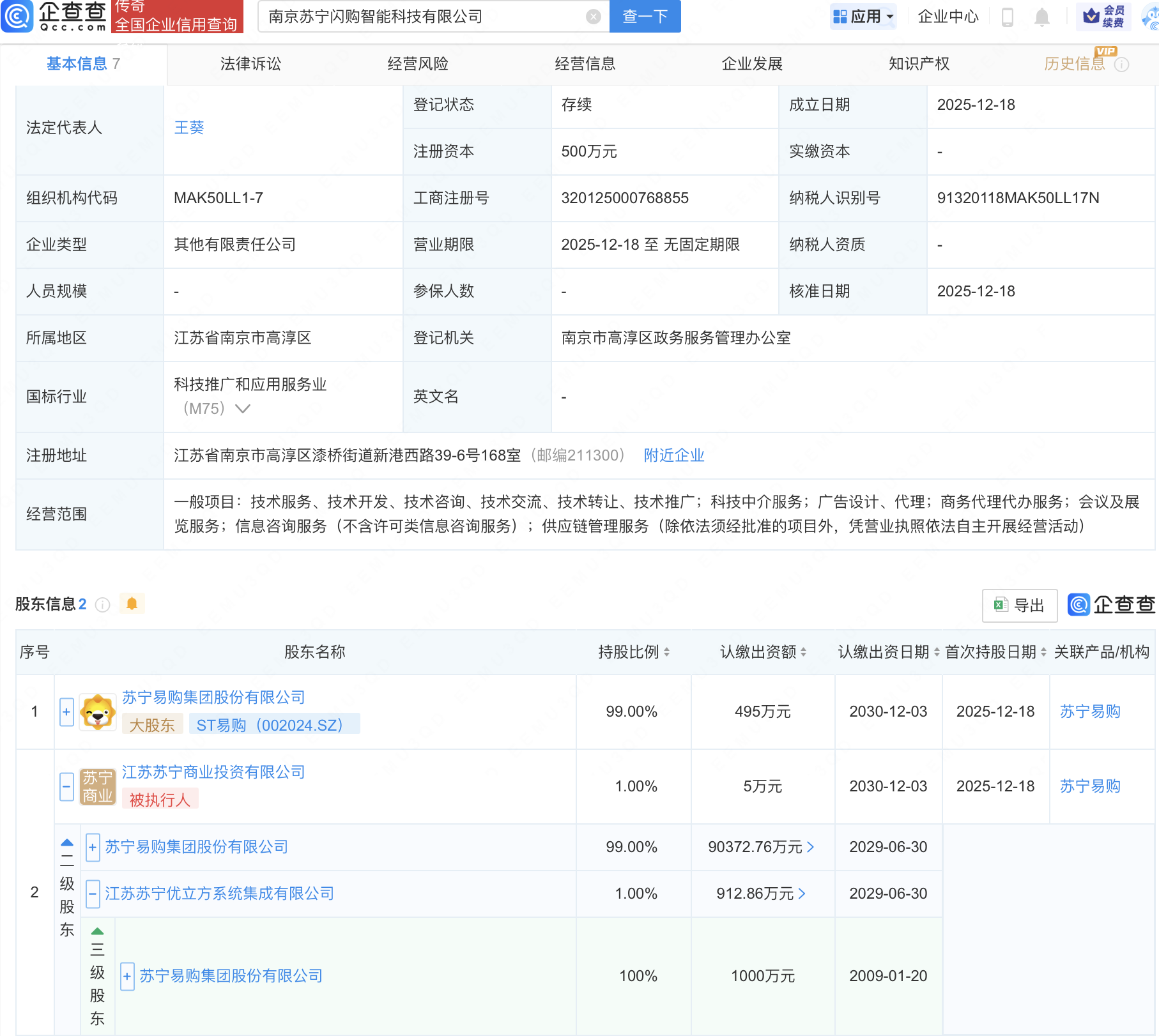This screenshot has height=1036, width=1159.
Task: Switch to the 知识产权 tab
Action: (x=918, y=63)
